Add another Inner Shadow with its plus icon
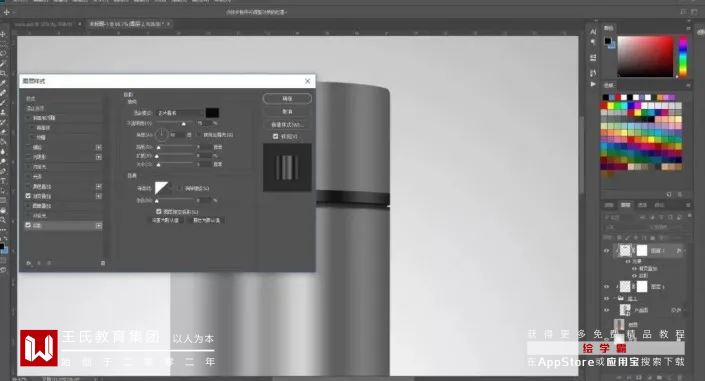 click(98, 157)
